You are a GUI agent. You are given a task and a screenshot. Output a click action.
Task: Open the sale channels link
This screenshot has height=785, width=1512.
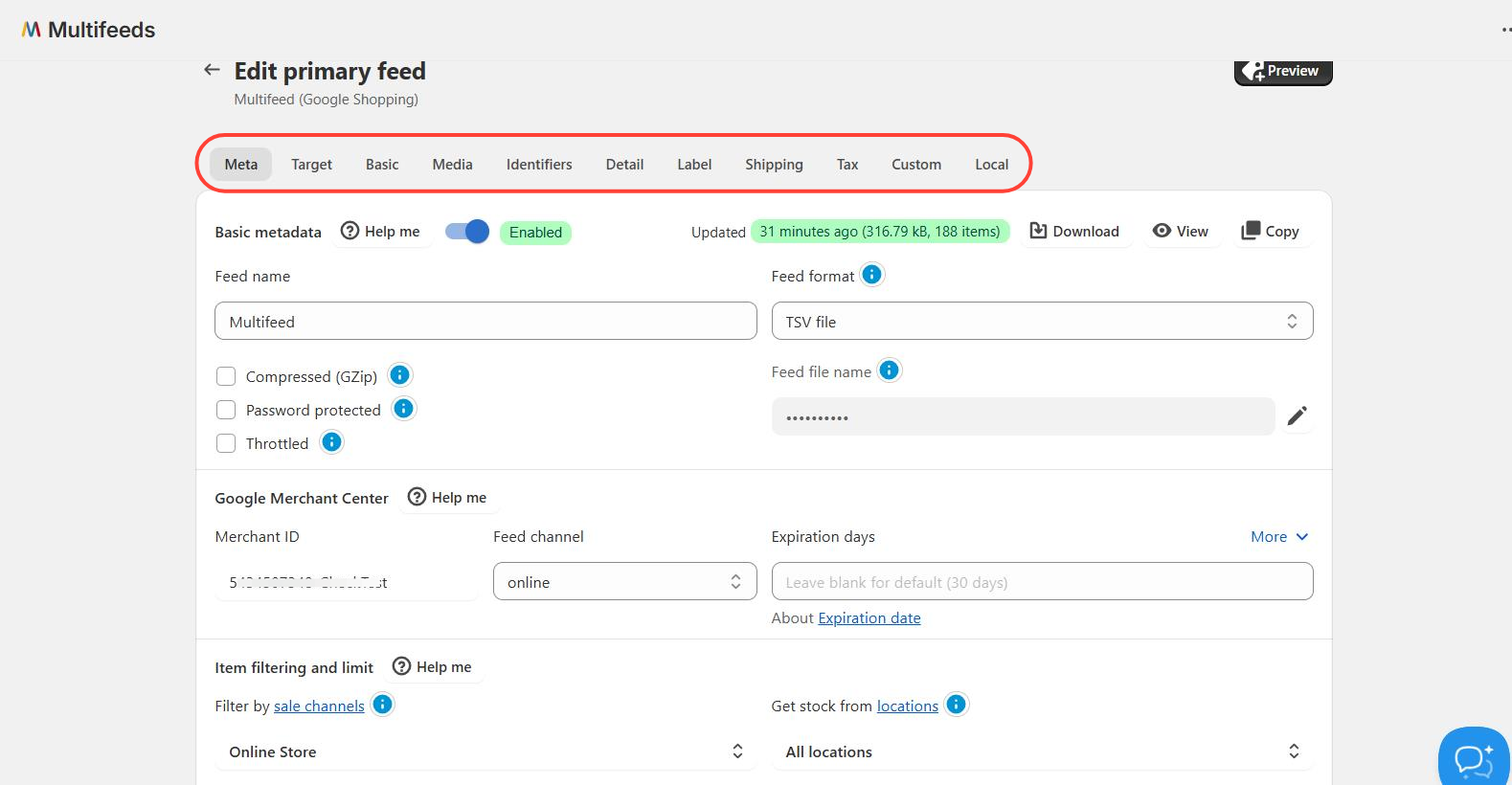[319, 706]
